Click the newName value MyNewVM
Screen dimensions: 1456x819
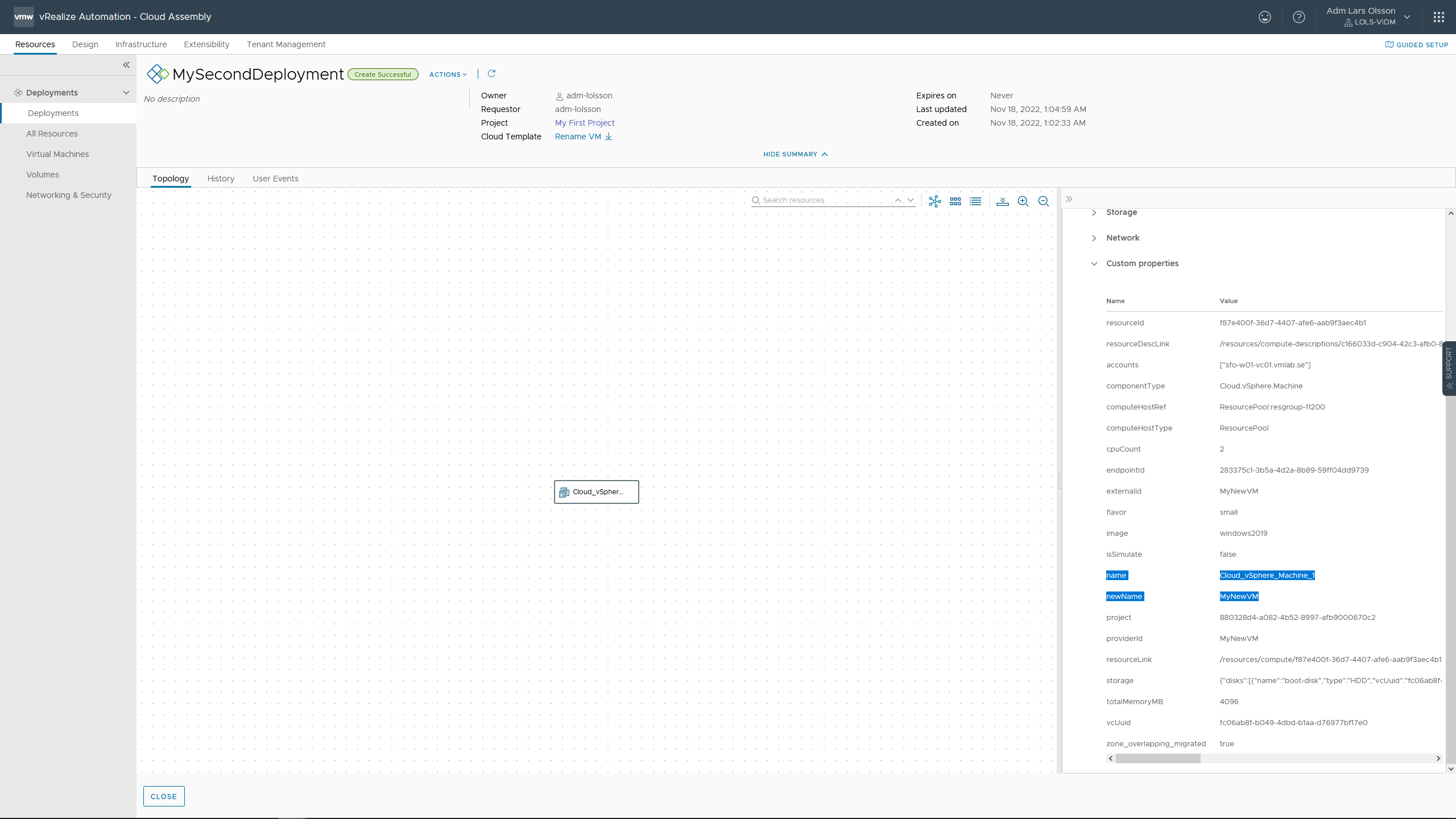[x=1239, y=597]
